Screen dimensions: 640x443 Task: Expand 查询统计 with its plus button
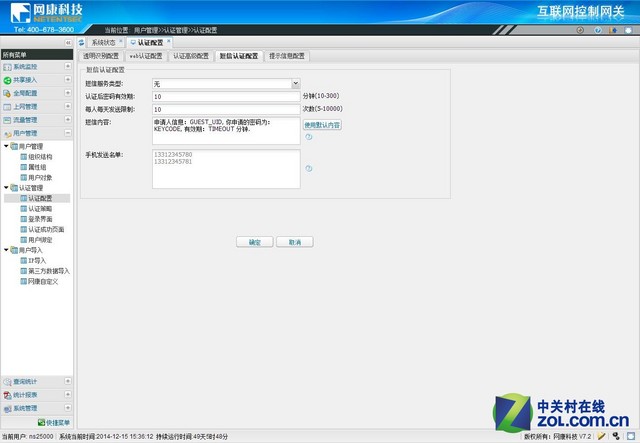point(68,381)
